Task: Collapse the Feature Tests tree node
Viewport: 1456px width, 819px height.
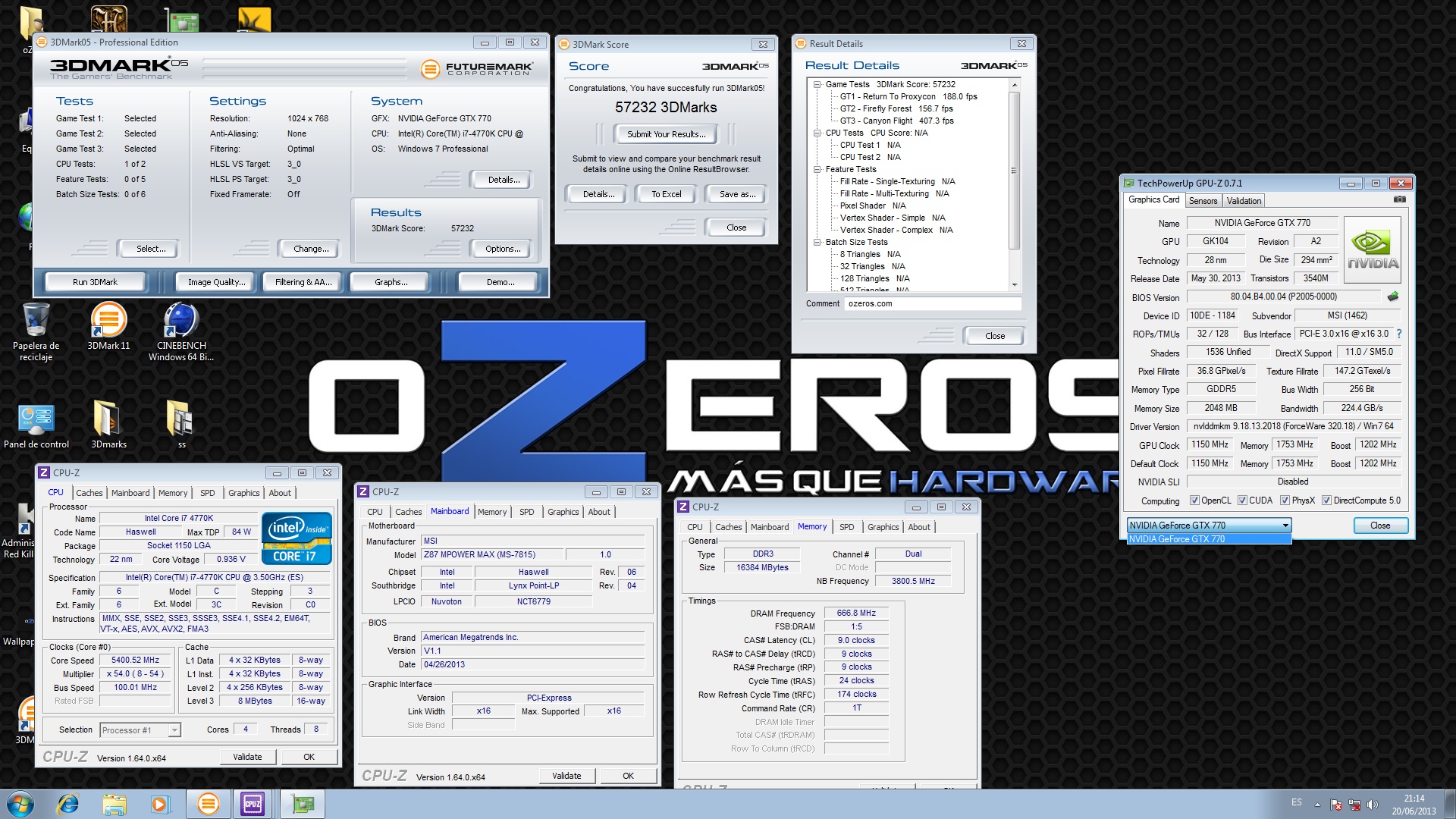Action: tap(817, 170)
